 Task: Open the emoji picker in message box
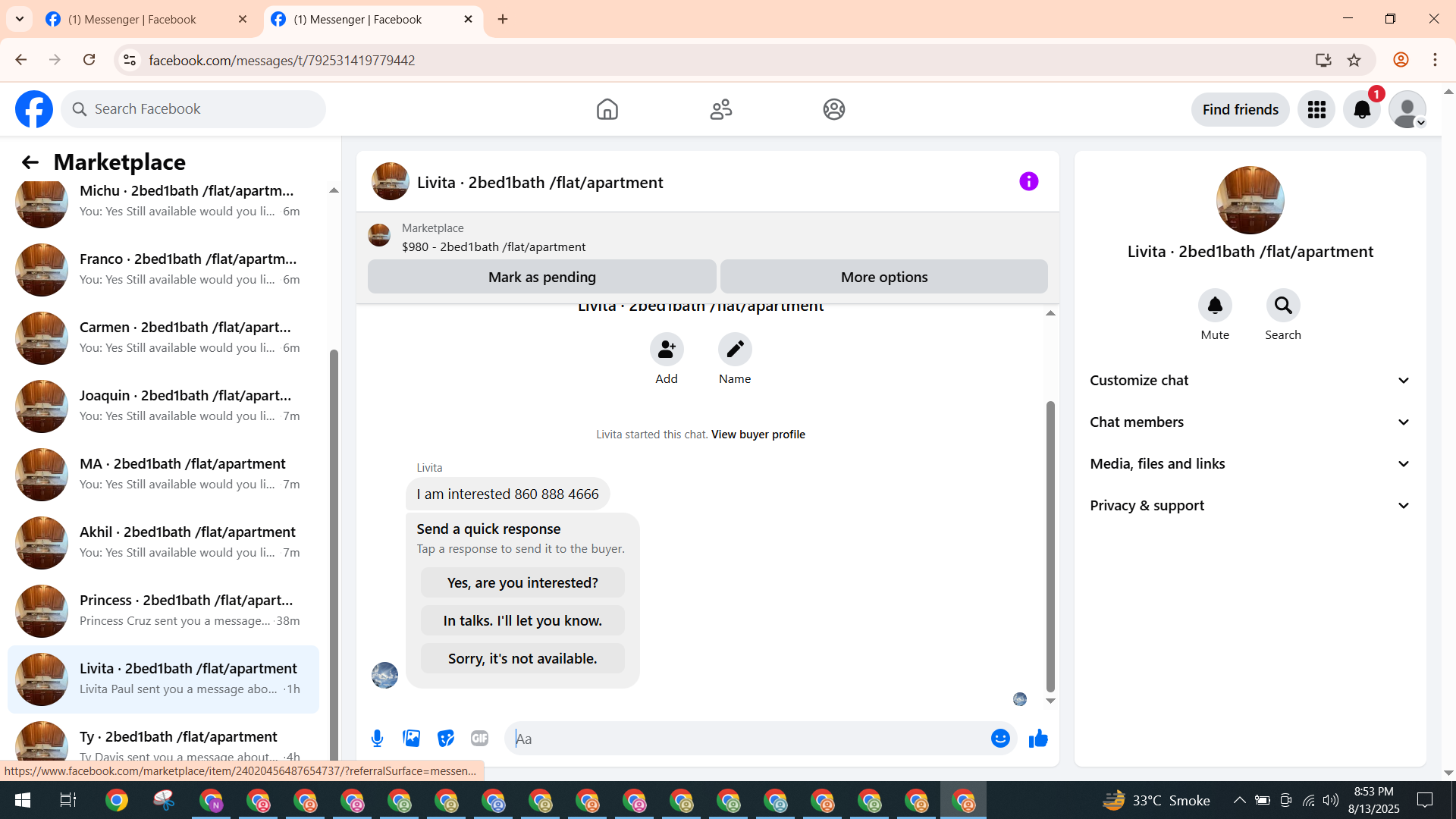coord(1000,739)
